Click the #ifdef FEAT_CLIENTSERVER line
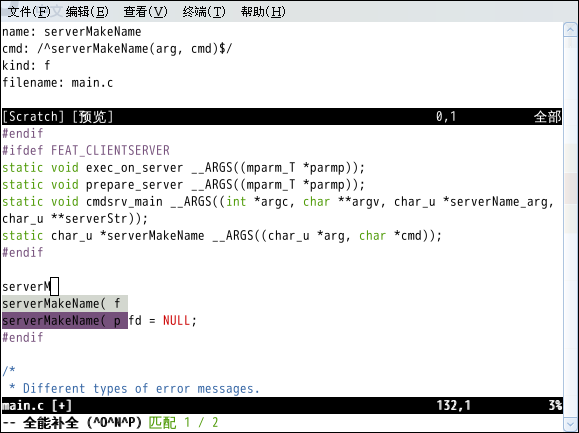The image size is (579, 433). 86,151
